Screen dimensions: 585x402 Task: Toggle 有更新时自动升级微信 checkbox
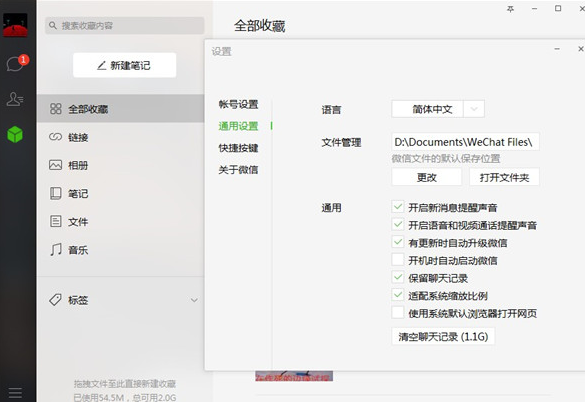coord(398,242)
